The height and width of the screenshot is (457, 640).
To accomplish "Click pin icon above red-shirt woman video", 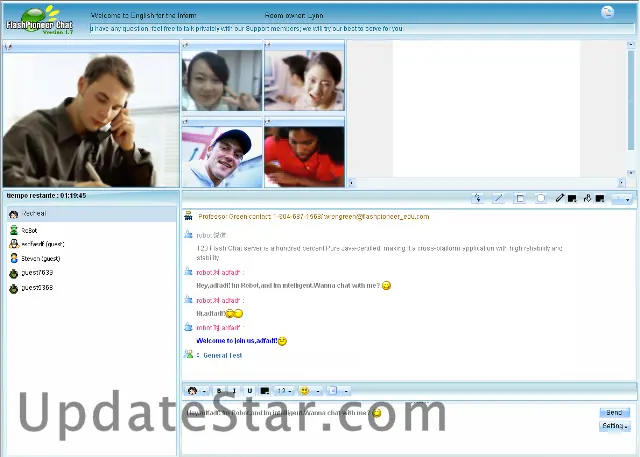I will 268,121.
